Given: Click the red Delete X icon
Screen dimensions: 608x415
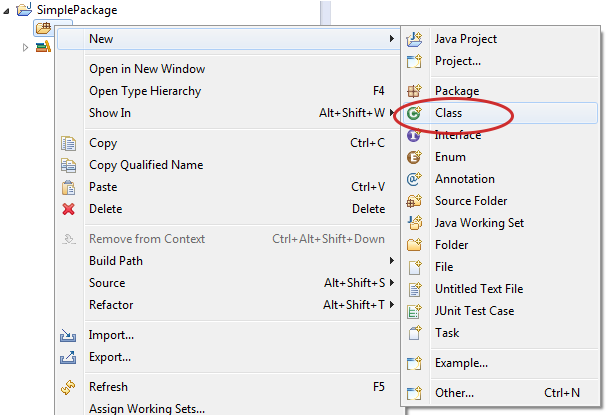Looking at the screenshot, I should click(69, 209).
